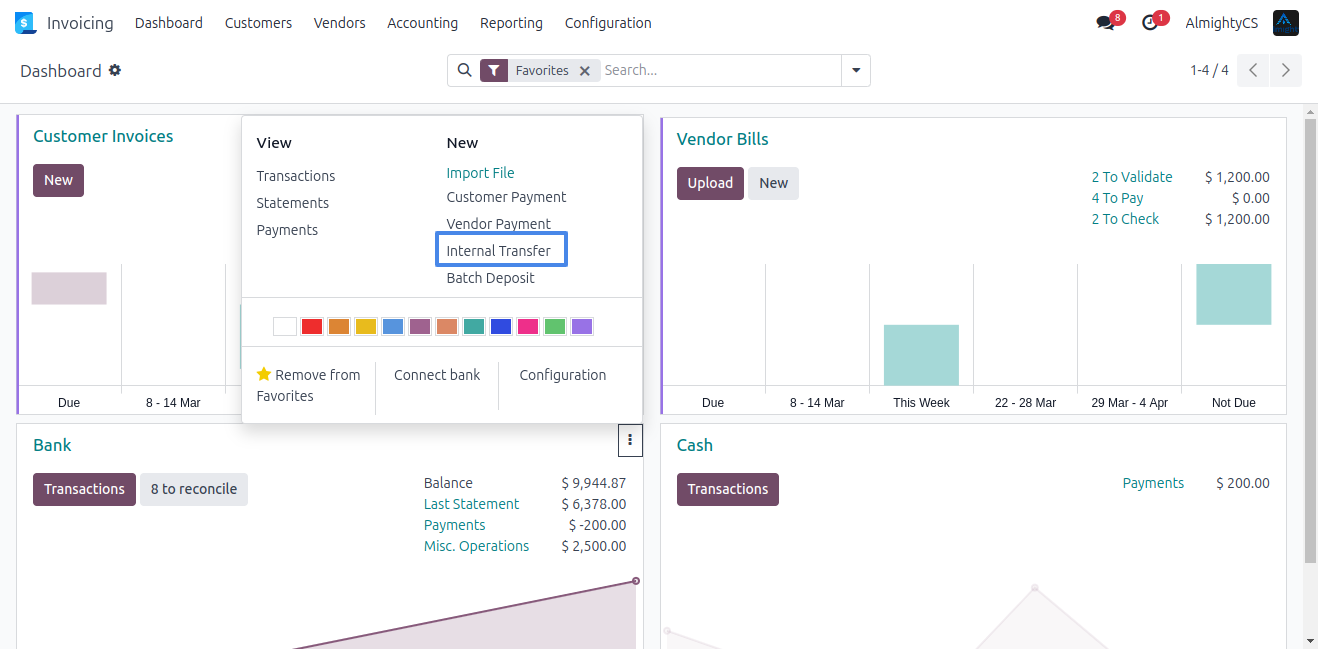Click the magnifying glass search icon

point(464,70)
